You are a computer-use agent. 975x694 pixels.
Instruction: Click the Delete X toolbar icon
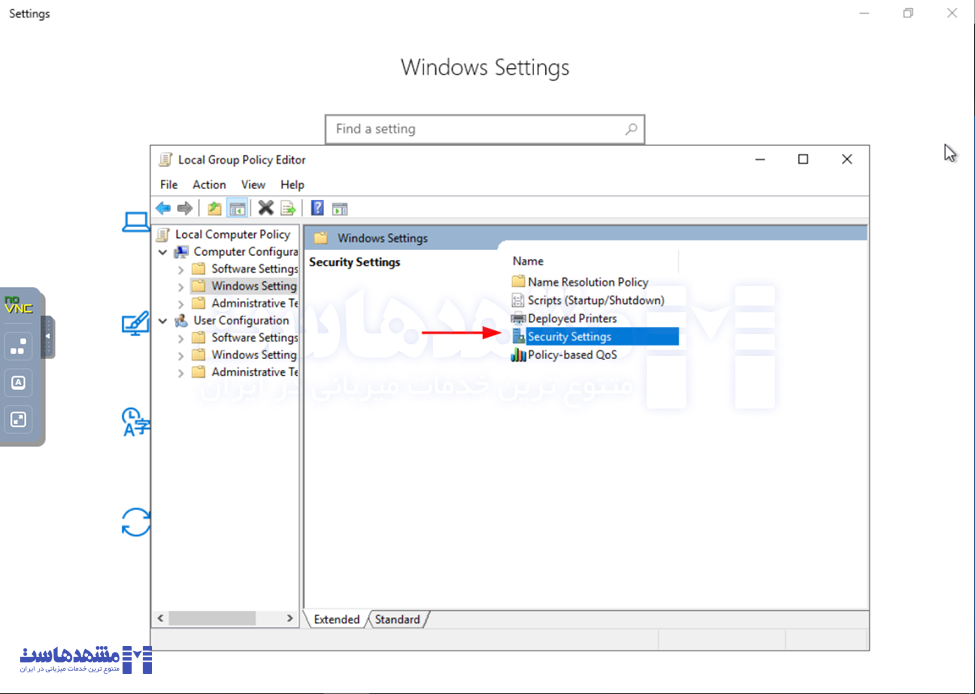point(266,208)
